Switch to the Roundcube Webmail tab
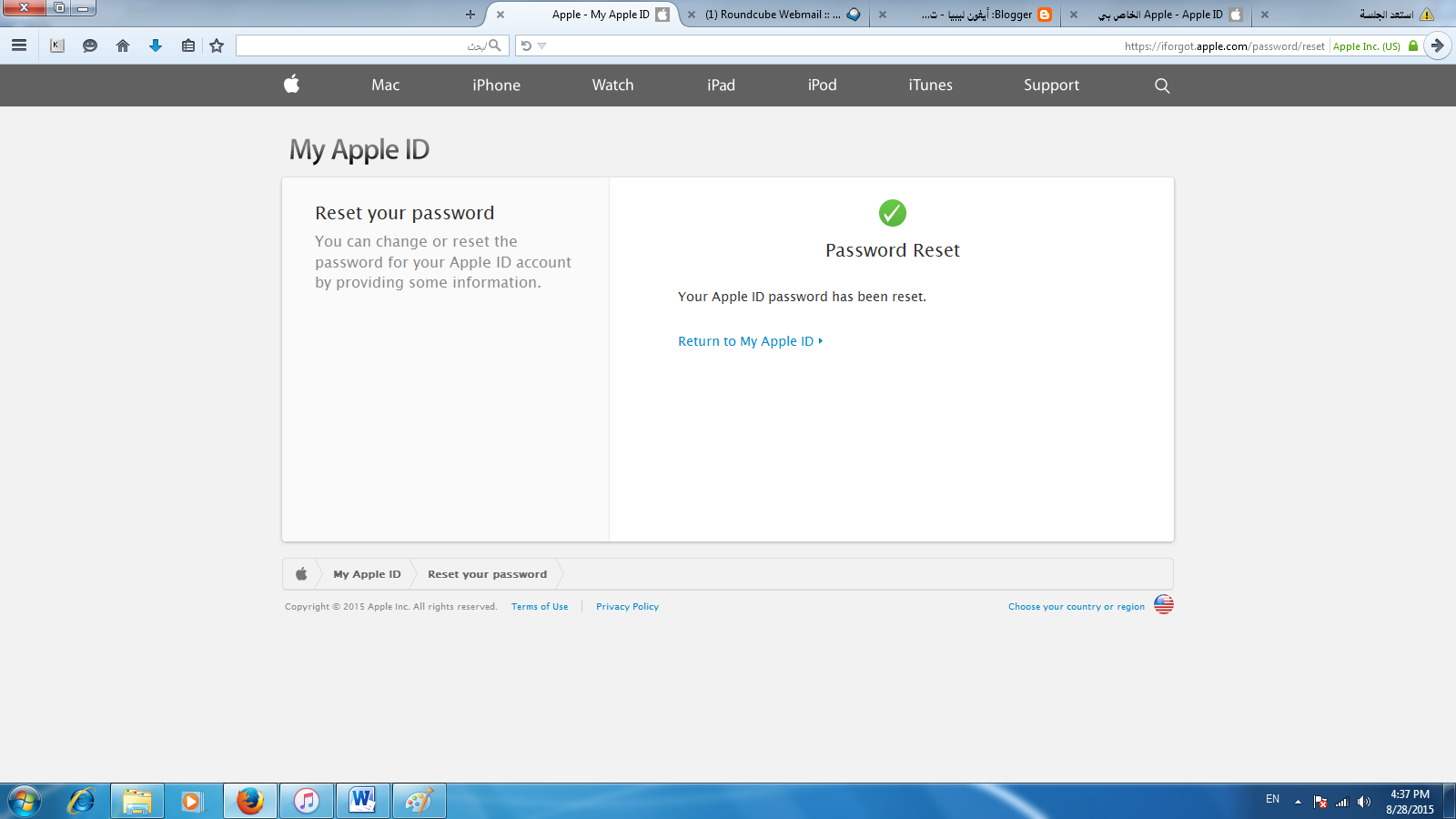The image size is (1456, 819). [773, 15]
